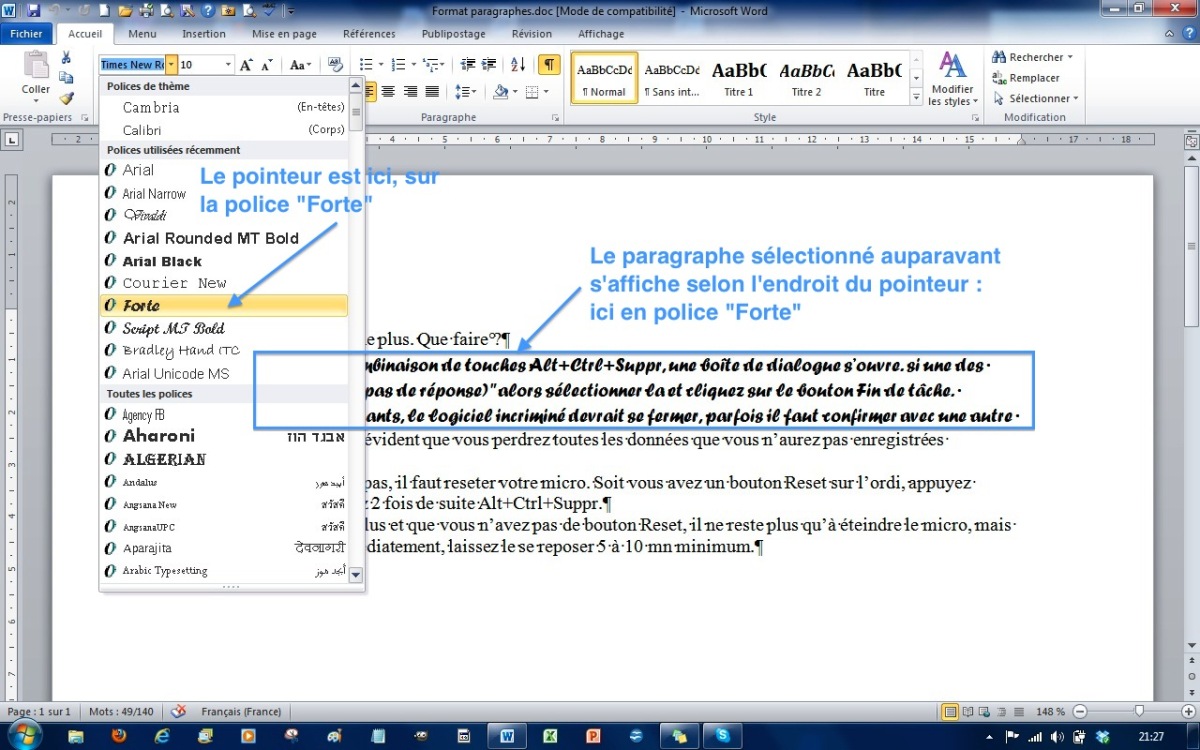
Task: Click the Copy icon in Presse-papiers group
Action: click(x=66, y=78)
